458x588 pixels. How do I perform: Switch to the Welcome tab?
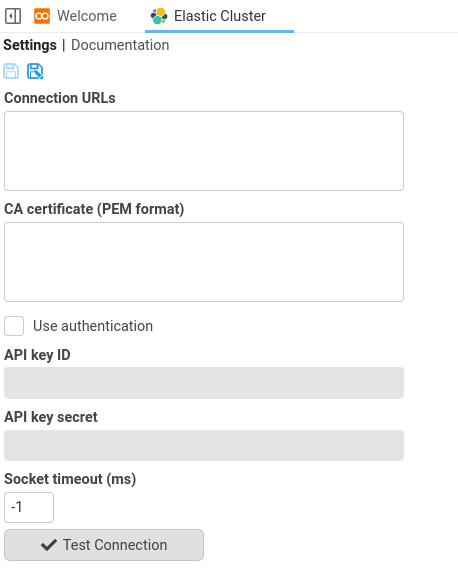[x=75, y=16]
